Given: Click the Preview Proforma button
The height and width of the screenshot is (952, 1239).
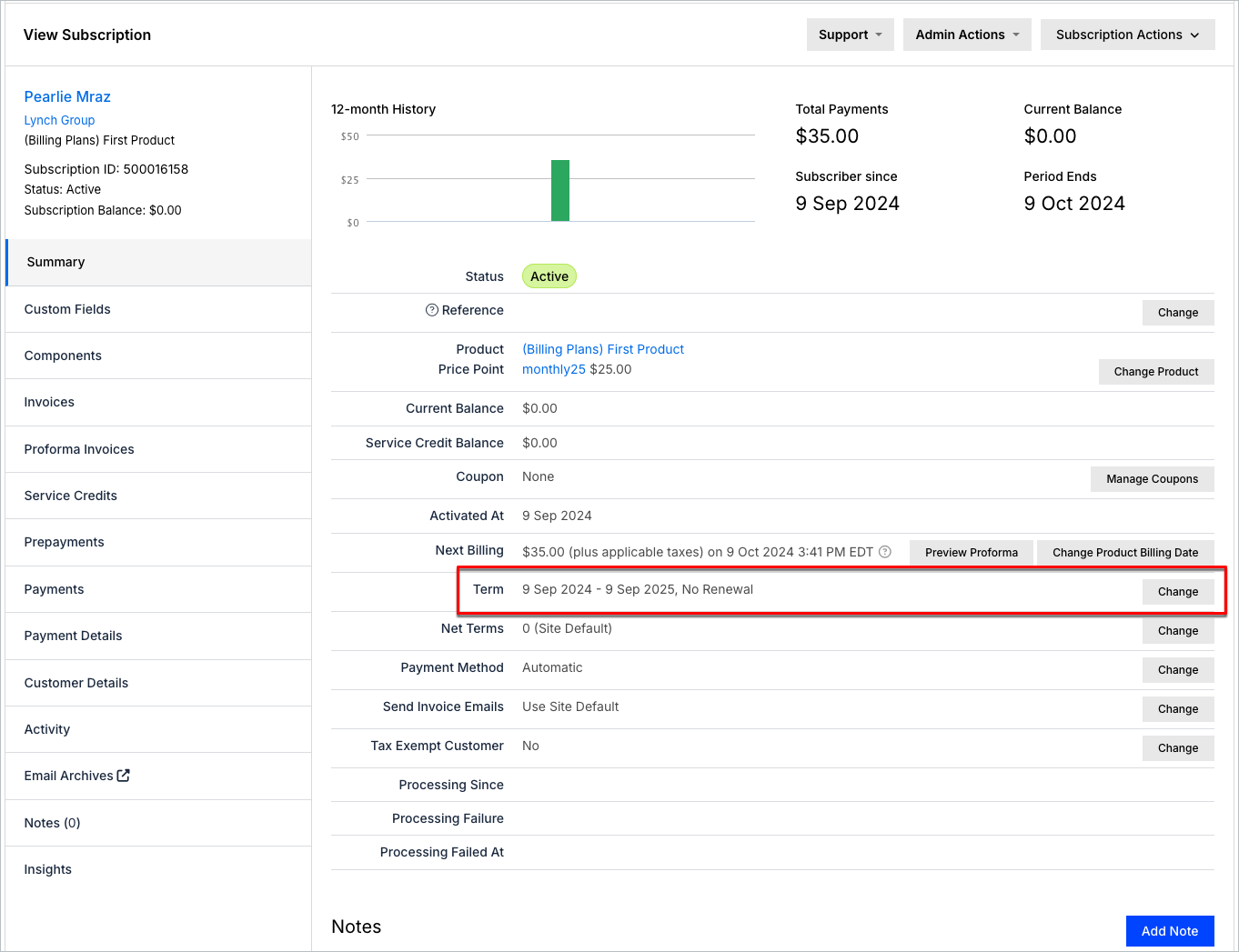Looking at the screenshot, I should click(x=972, y=553).
